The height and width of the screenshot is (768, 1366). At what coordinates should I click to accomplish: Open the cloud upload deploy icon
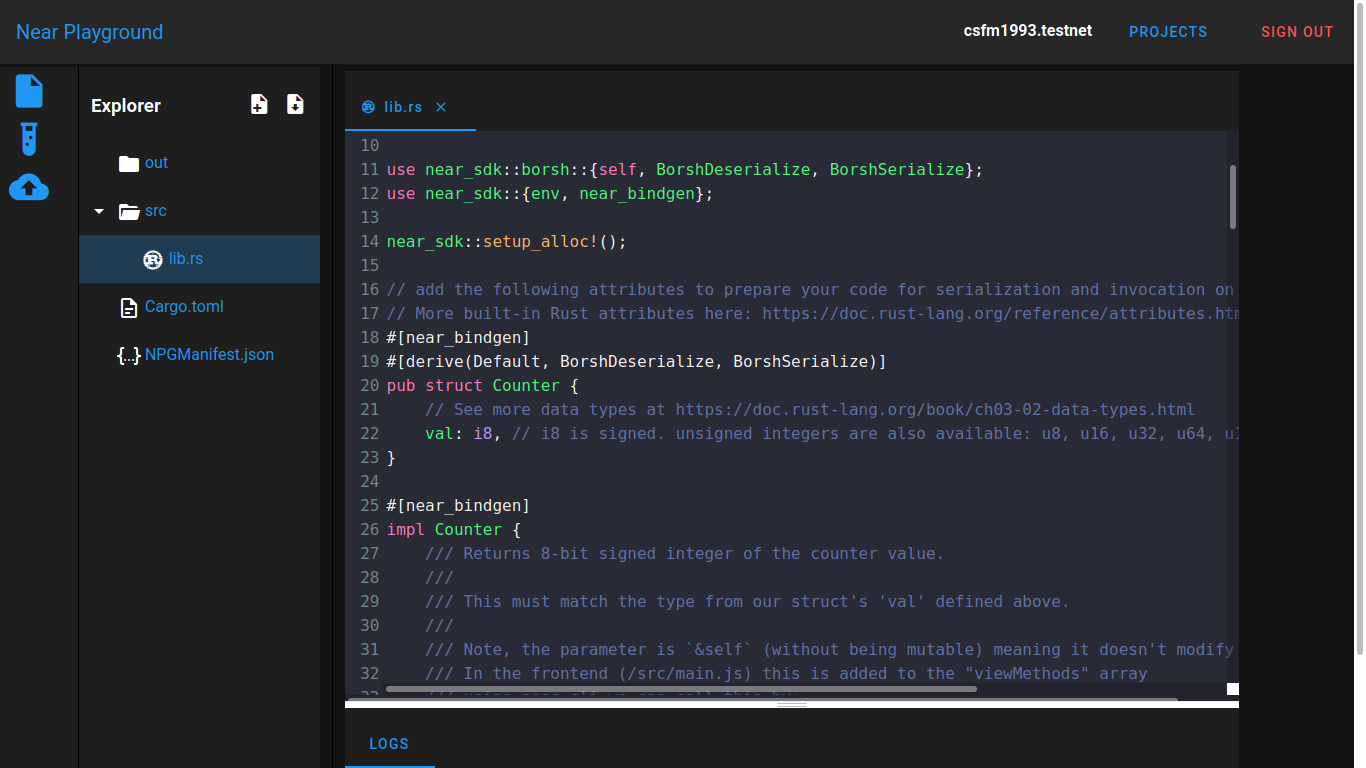[29, 187]
